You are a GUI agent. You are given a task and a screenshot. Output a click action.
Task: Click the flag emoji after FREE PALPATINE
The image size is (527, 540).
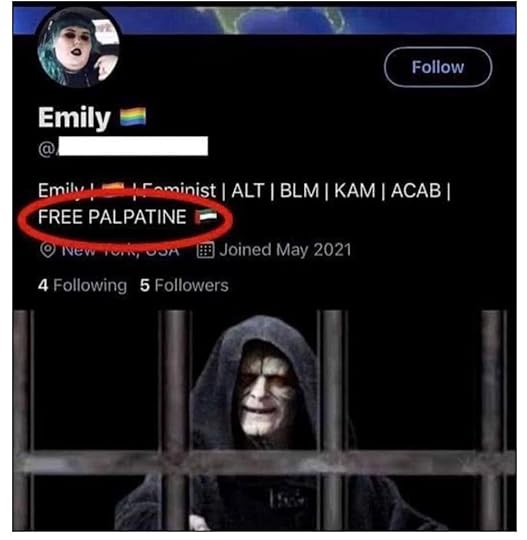(x=206, y=217)
